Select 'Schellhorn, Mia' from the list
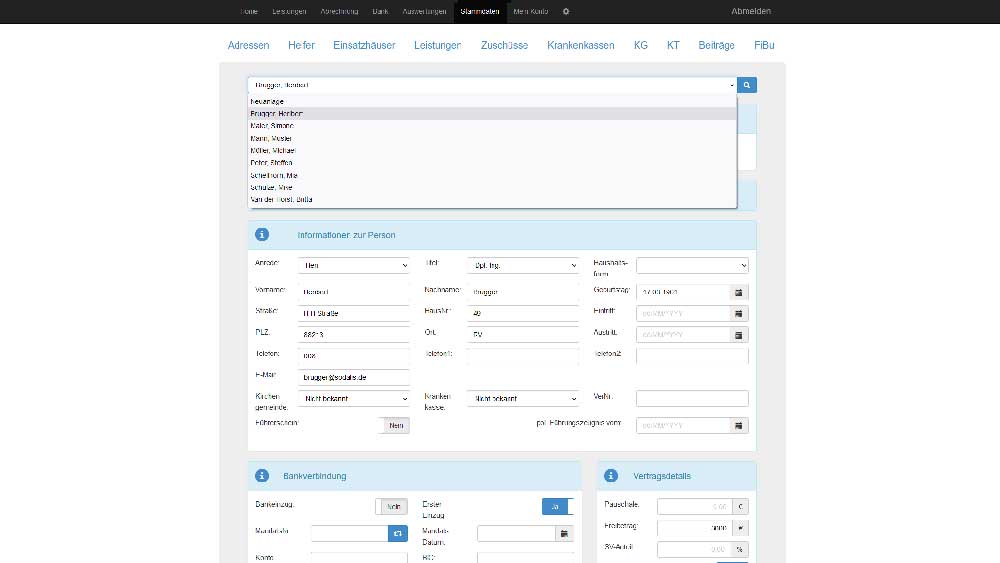This screenshot has height=563, width=1000. (x=492, y=175)
